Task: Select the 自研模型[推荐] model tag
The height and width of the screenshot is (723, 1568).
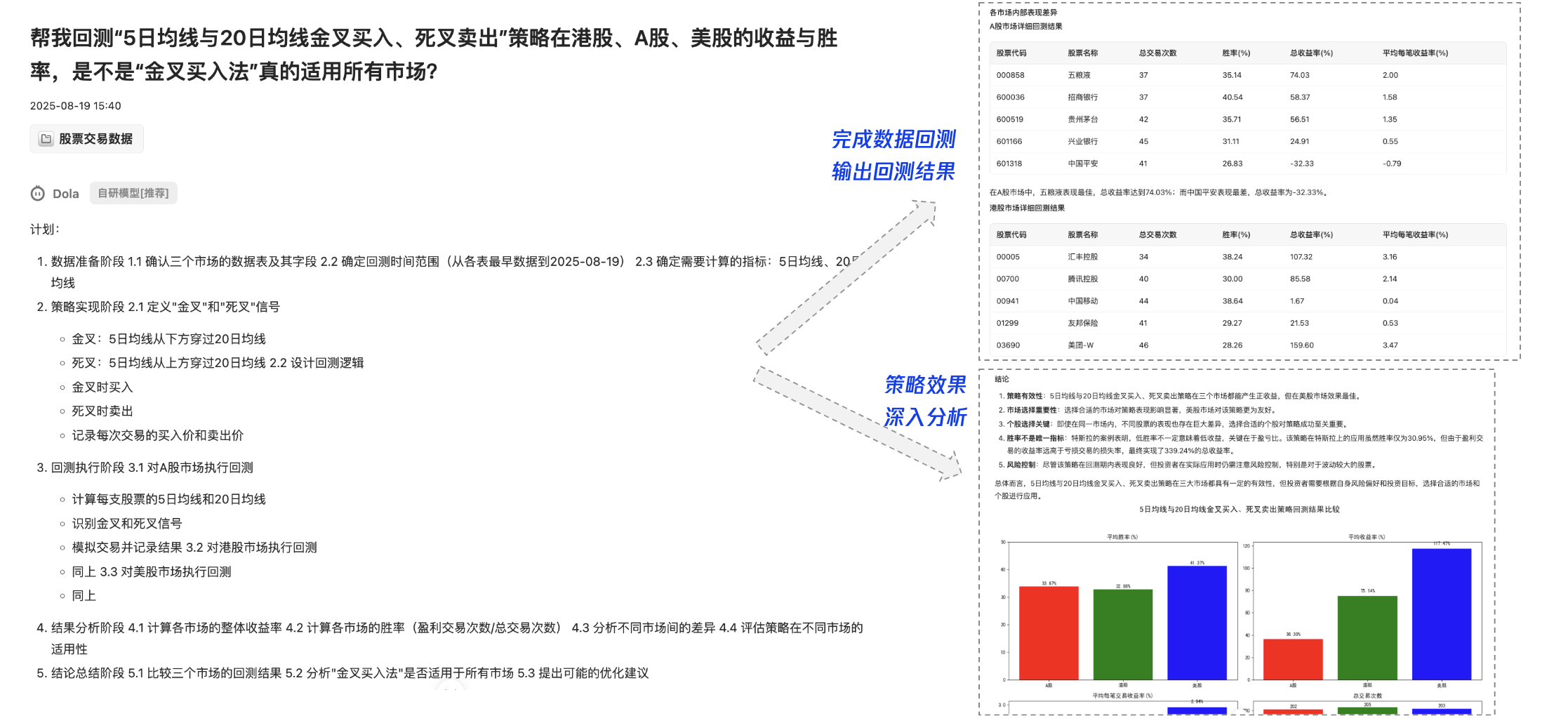Action: point(133,193)
